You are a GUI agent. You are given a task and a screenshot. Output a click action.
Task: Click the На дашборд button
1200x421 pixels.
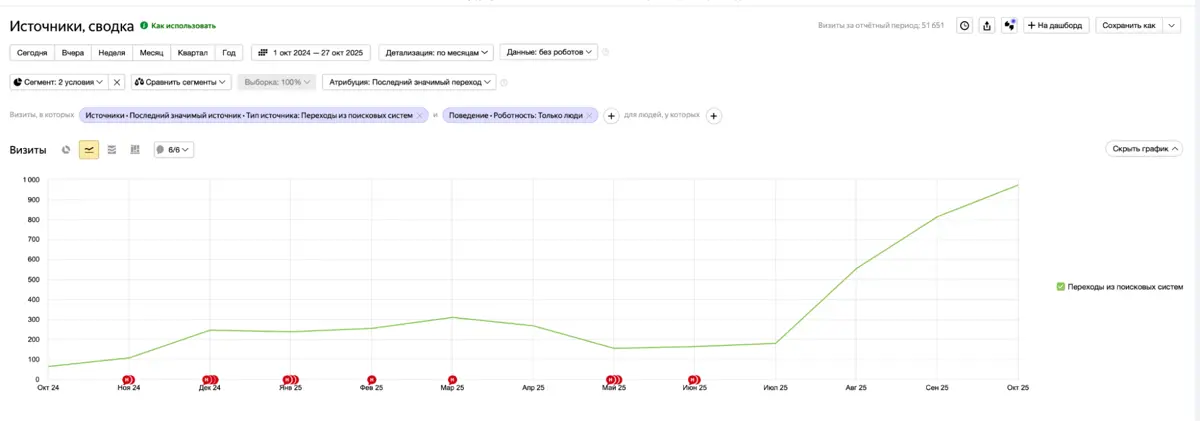pyautogui.click(x=1056, y=26)
